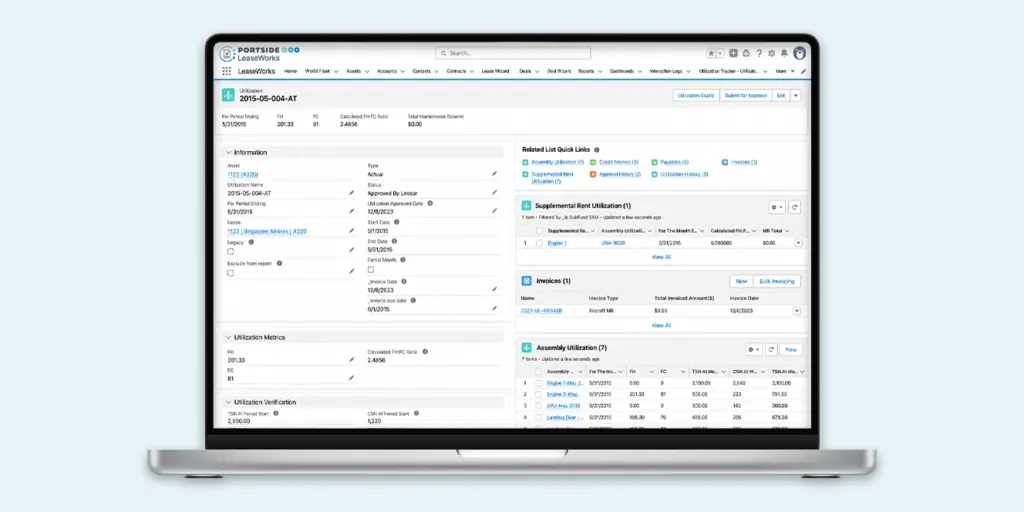Click in the global Search box
Image resolution: width=1024 pixels, height=512 pixels.
coord(513,53)
